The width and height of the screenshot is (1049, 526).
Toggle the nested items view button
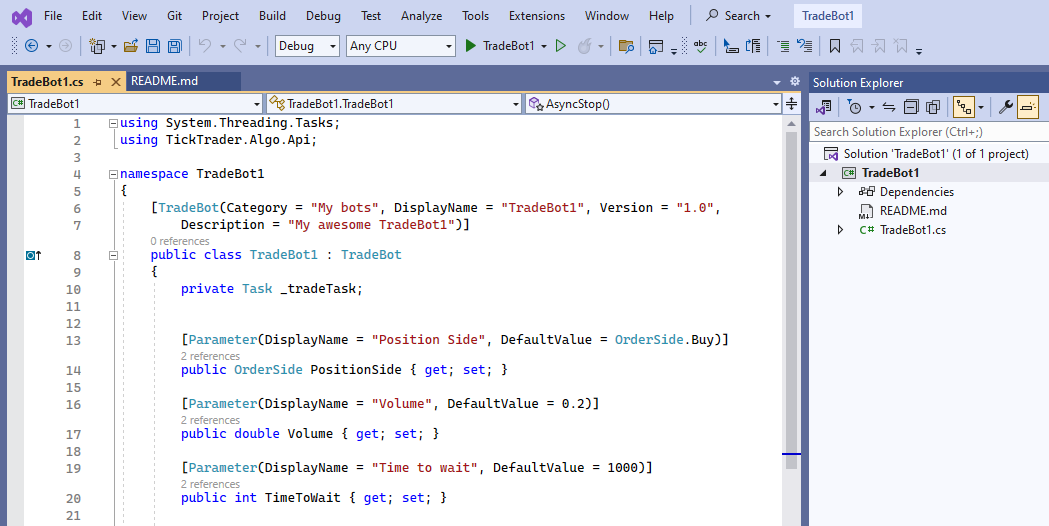[963, 107]
